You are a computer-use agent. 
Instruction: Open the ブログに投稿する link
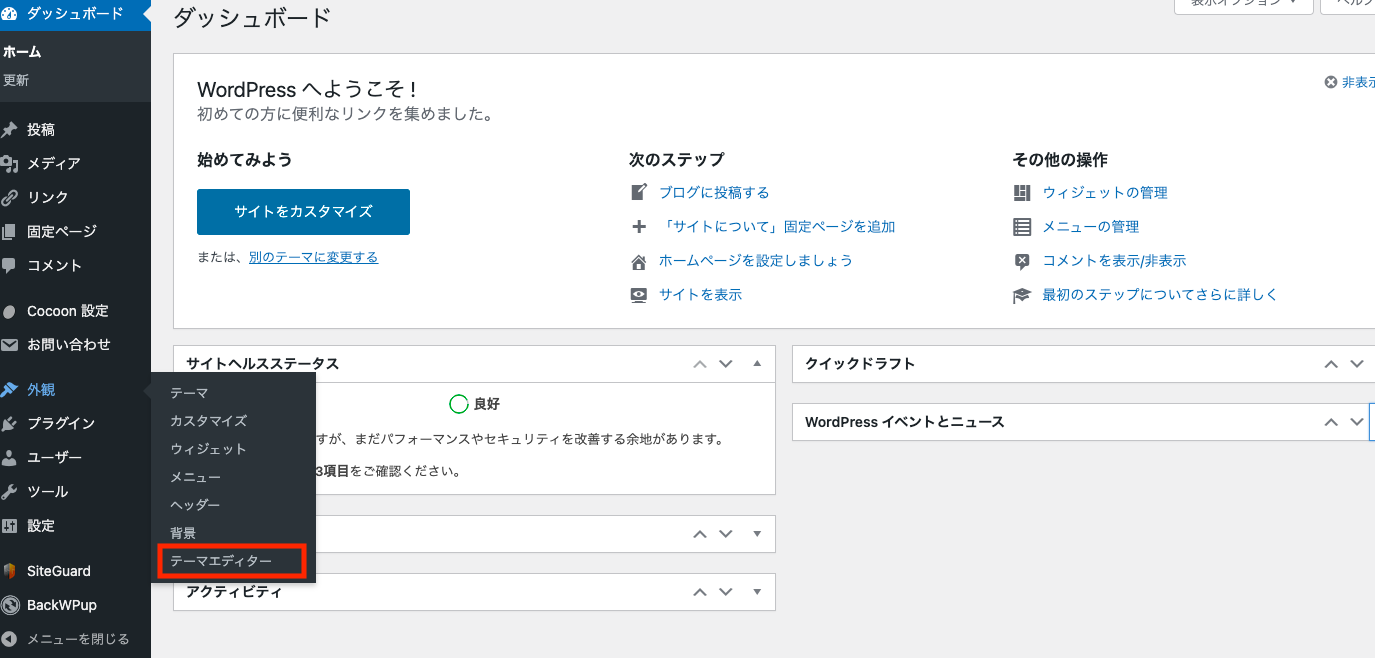coord(714,192)
